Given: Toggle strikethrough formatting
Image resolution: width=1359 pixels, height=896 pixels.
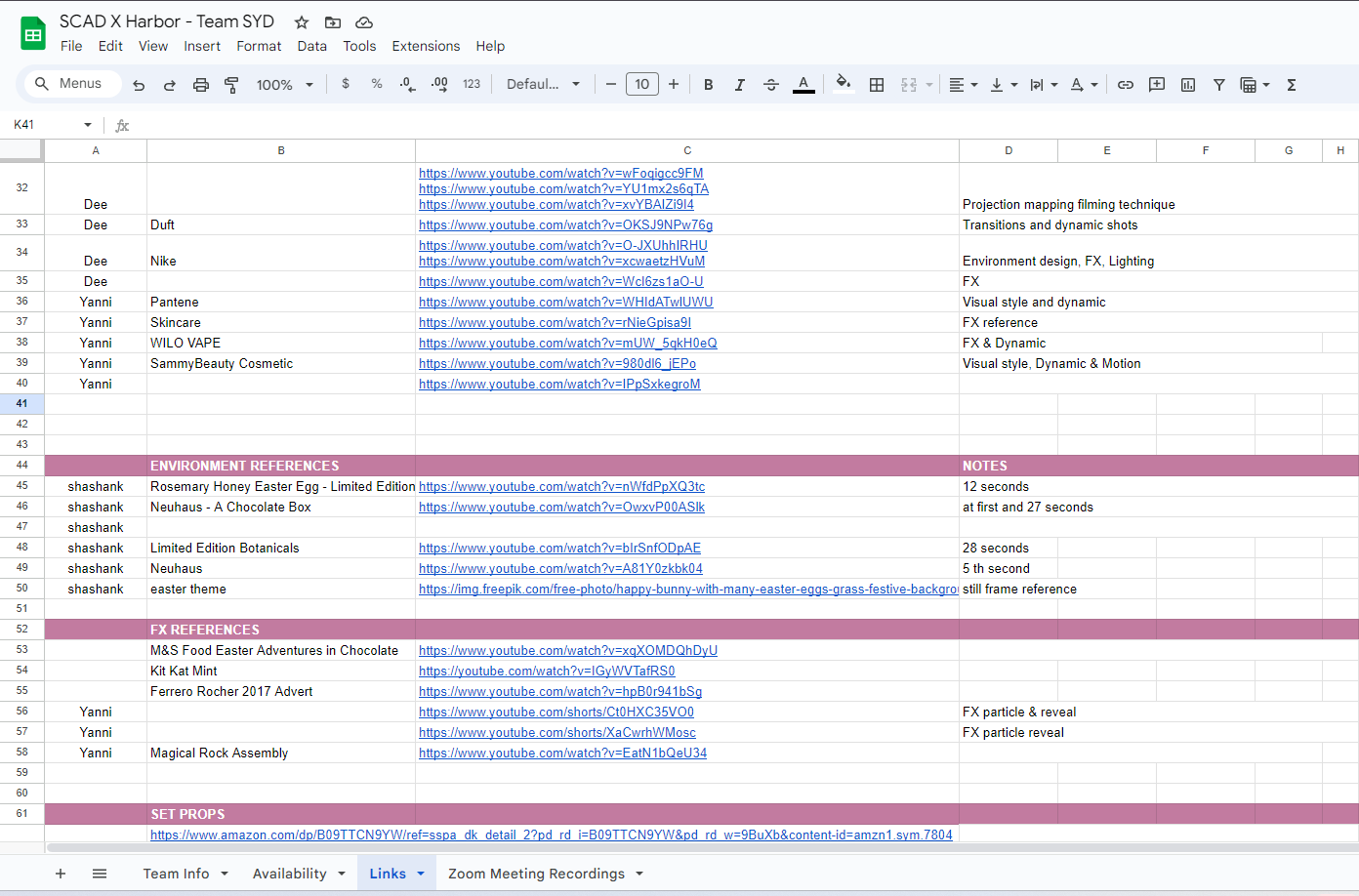Looking at the screenshot, I should pyautogui.click(x=771, y=85).
